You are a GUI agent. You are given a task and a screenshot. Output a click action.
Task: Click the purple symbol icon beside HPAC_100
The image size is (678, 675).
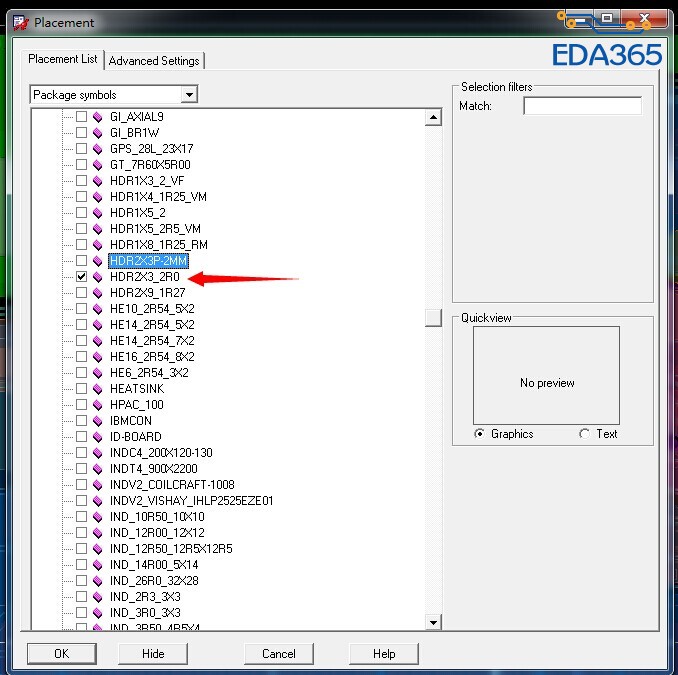[98, 405]
